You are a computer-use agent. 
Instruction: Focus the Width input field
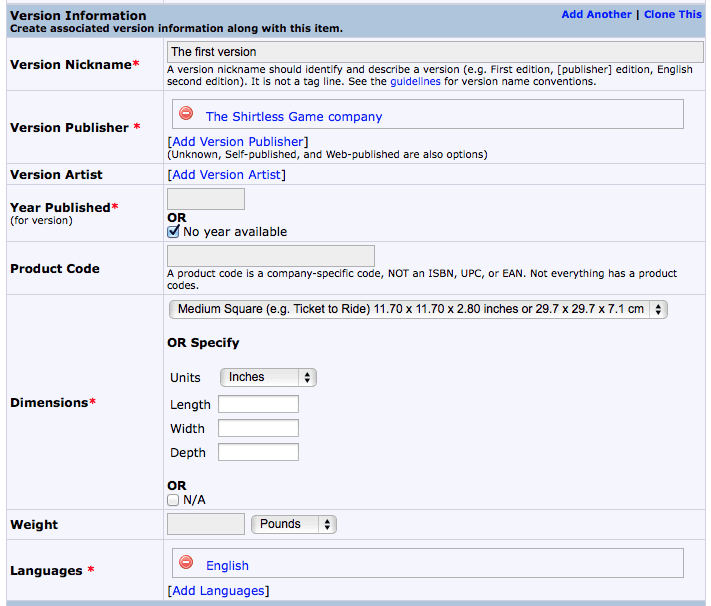coord(258,428)
